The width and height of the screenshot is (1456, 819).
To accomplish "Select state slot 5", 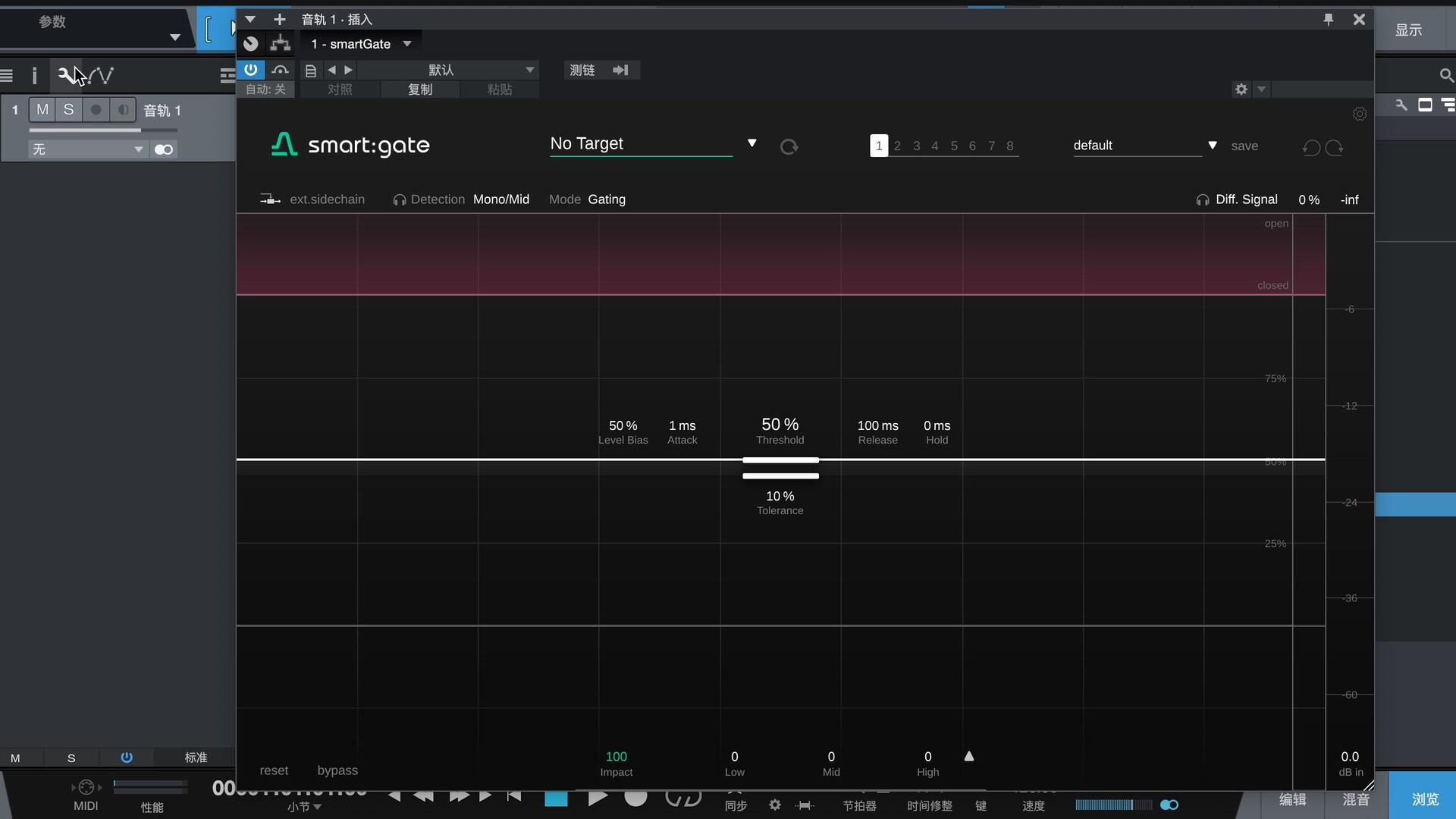I will [x=954, y=146].
